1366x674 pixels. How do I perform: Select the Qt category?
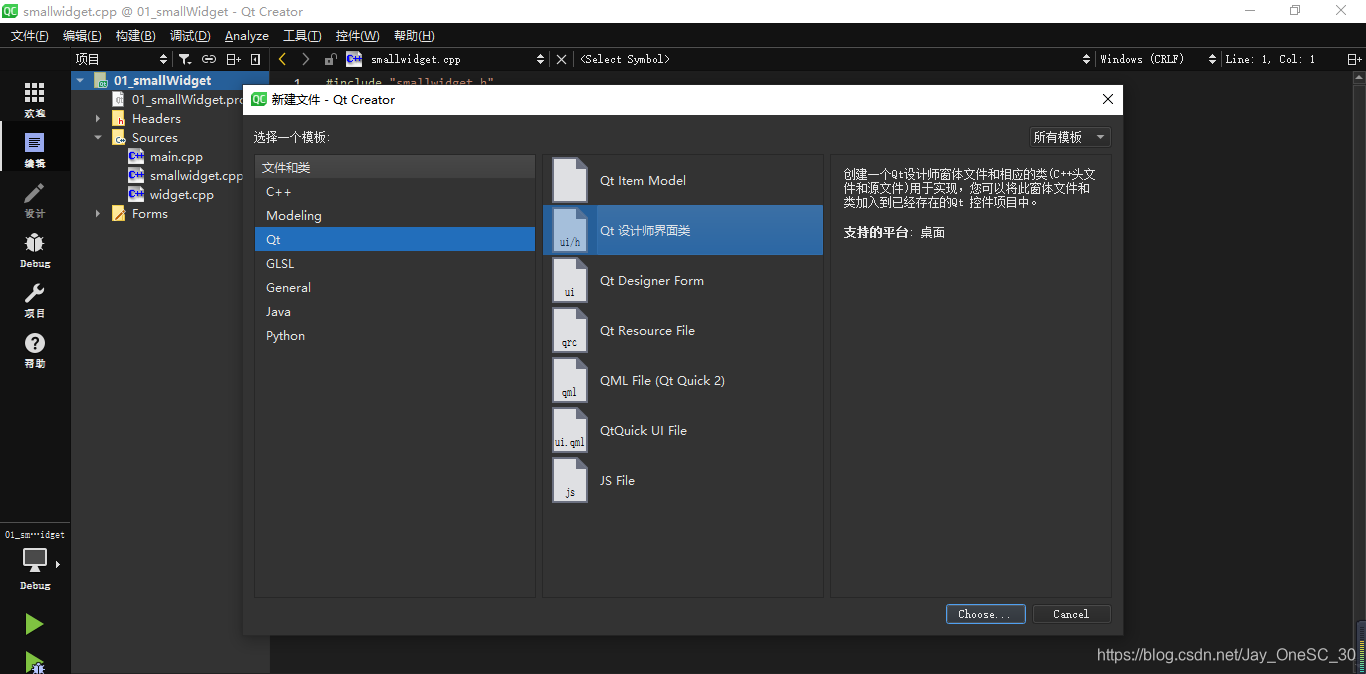click(x=395, y=239)
